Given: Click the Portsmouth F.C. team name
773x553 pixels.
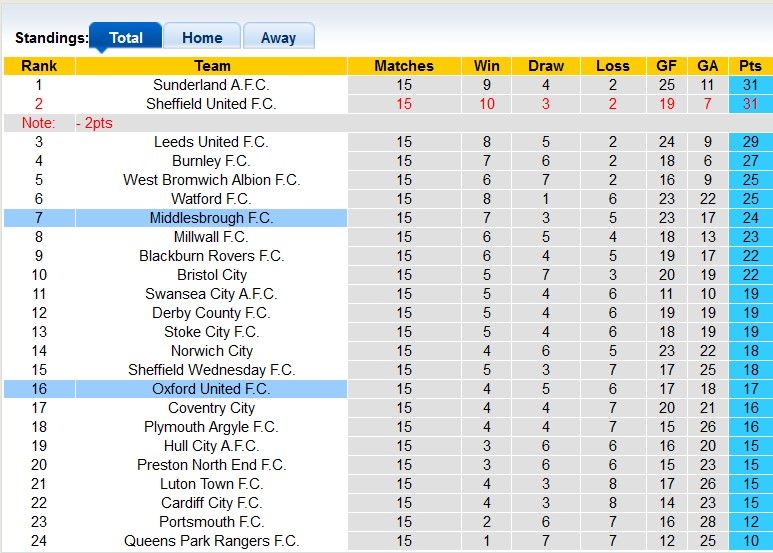Looking at the screenshot, I should [211, 522].
